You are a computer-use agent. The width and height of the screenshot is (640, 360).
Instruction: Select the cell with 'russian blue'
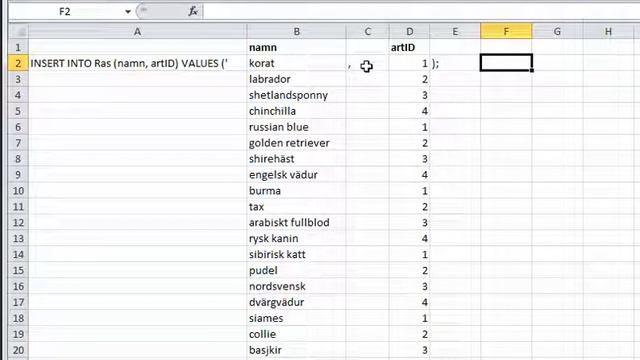297,127
